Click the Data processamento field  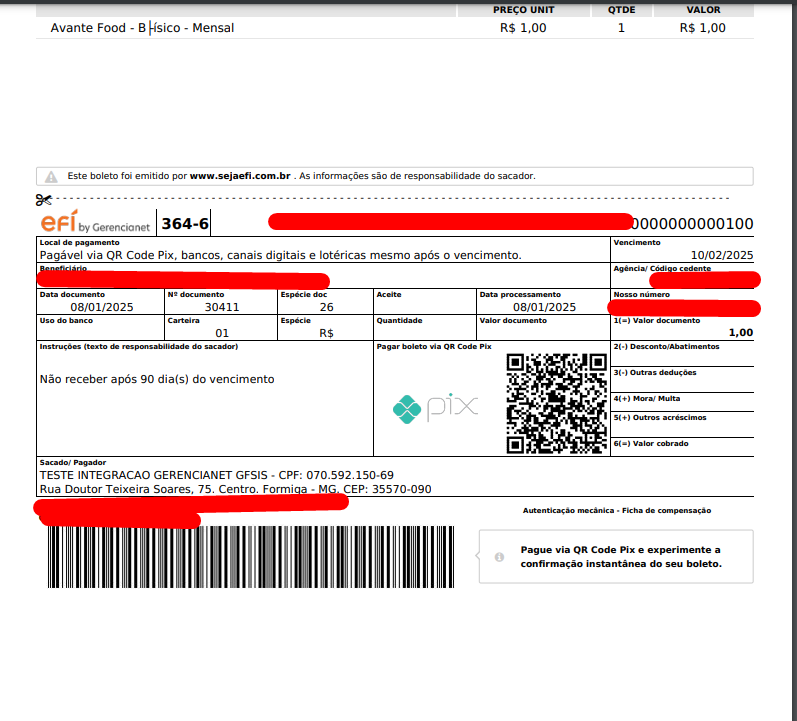pos(542,307)
